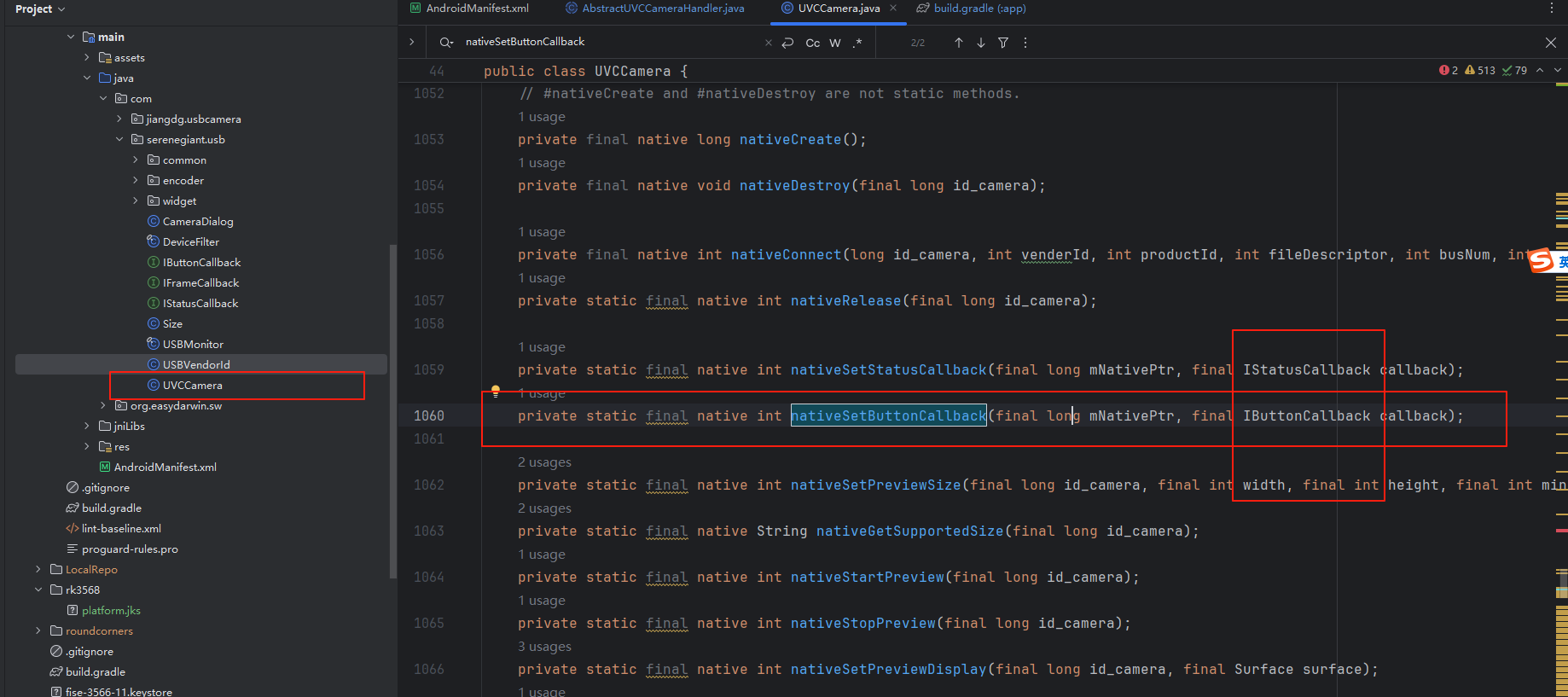Go to previous search occurrence
1568x697 pixels.
click(959, 43)
